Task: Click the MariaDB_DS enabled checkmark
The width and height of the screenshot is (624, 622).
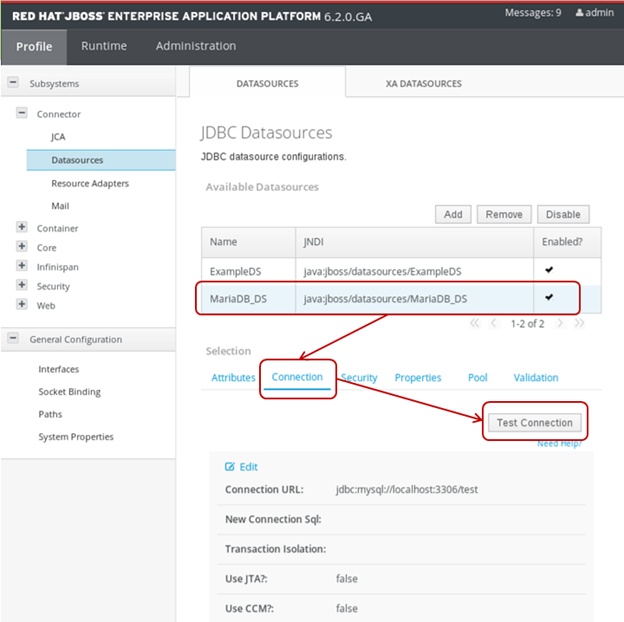Action: click(548, 297)
